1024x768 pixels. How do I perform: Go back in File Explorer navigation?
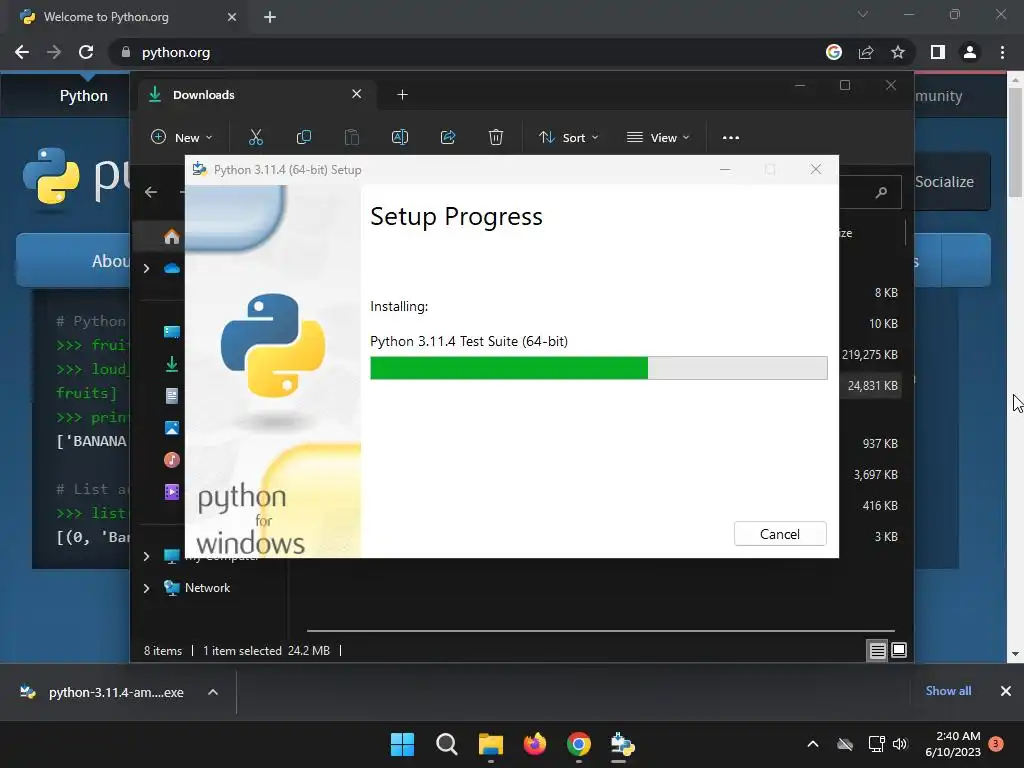[151, 192]
